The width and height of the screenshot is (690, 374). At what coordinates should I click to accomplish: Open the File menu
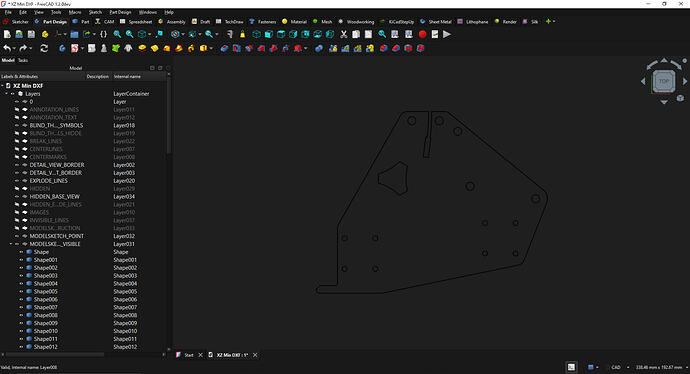(8, 12)
